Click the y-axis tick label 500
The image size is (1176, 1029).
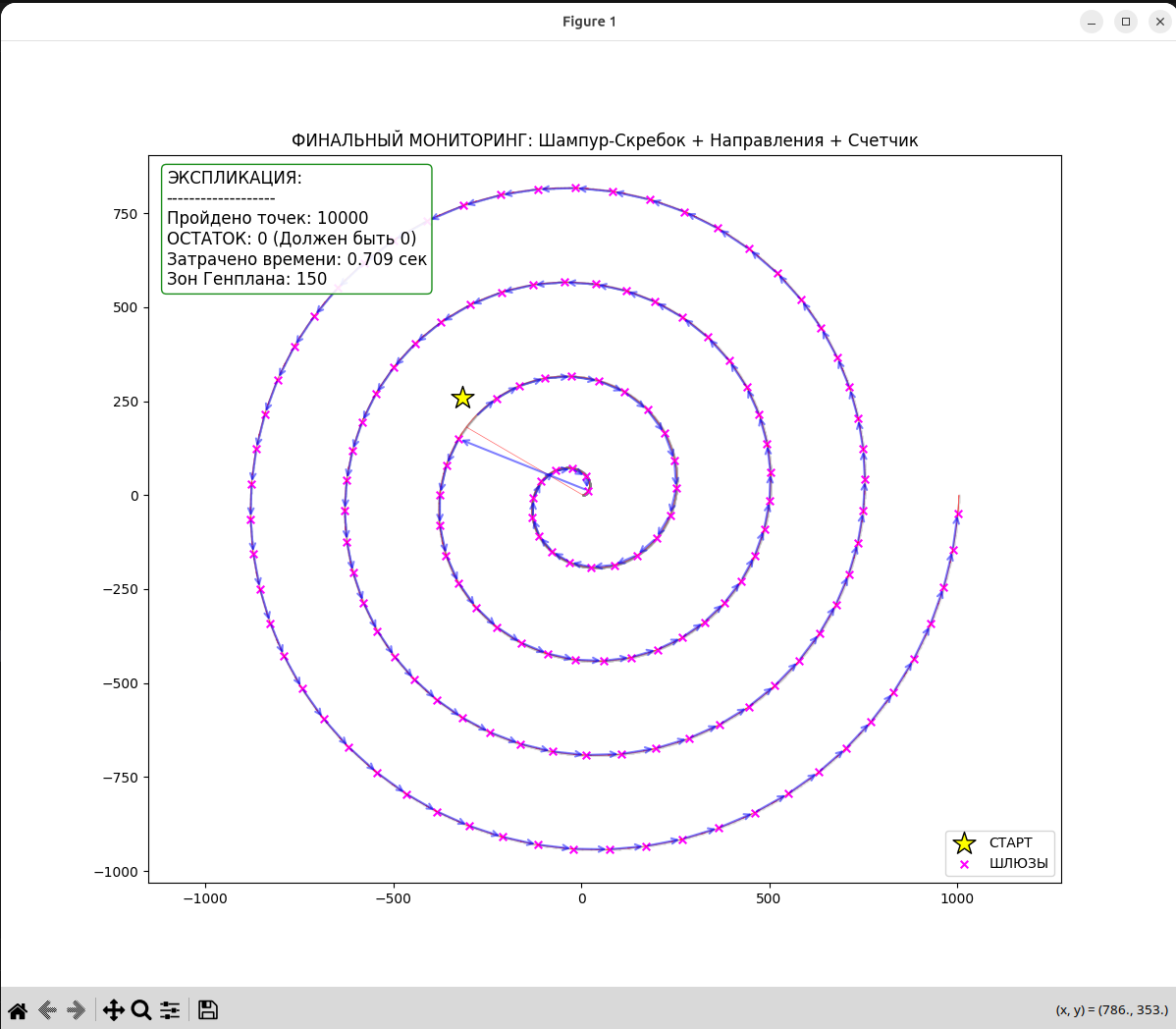[126, 307]
